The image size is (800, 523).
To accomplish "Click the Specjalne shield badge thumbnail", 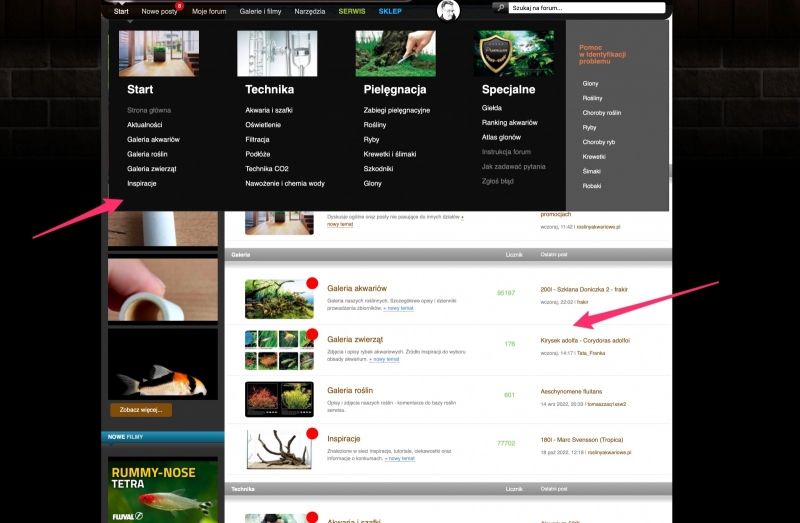I will pos(514,53).
